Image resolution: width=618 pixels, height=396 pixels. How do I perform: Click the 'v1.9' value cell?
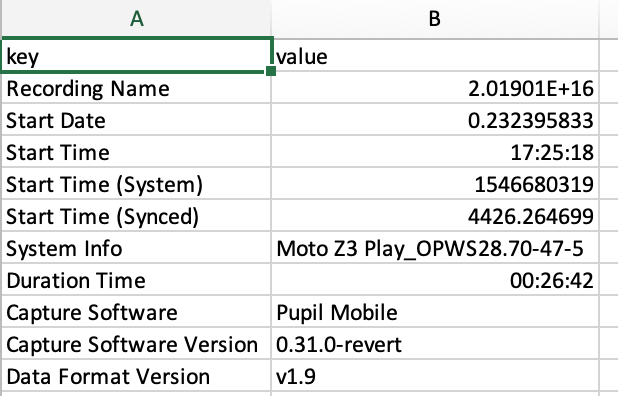click(x=435, y=376)
